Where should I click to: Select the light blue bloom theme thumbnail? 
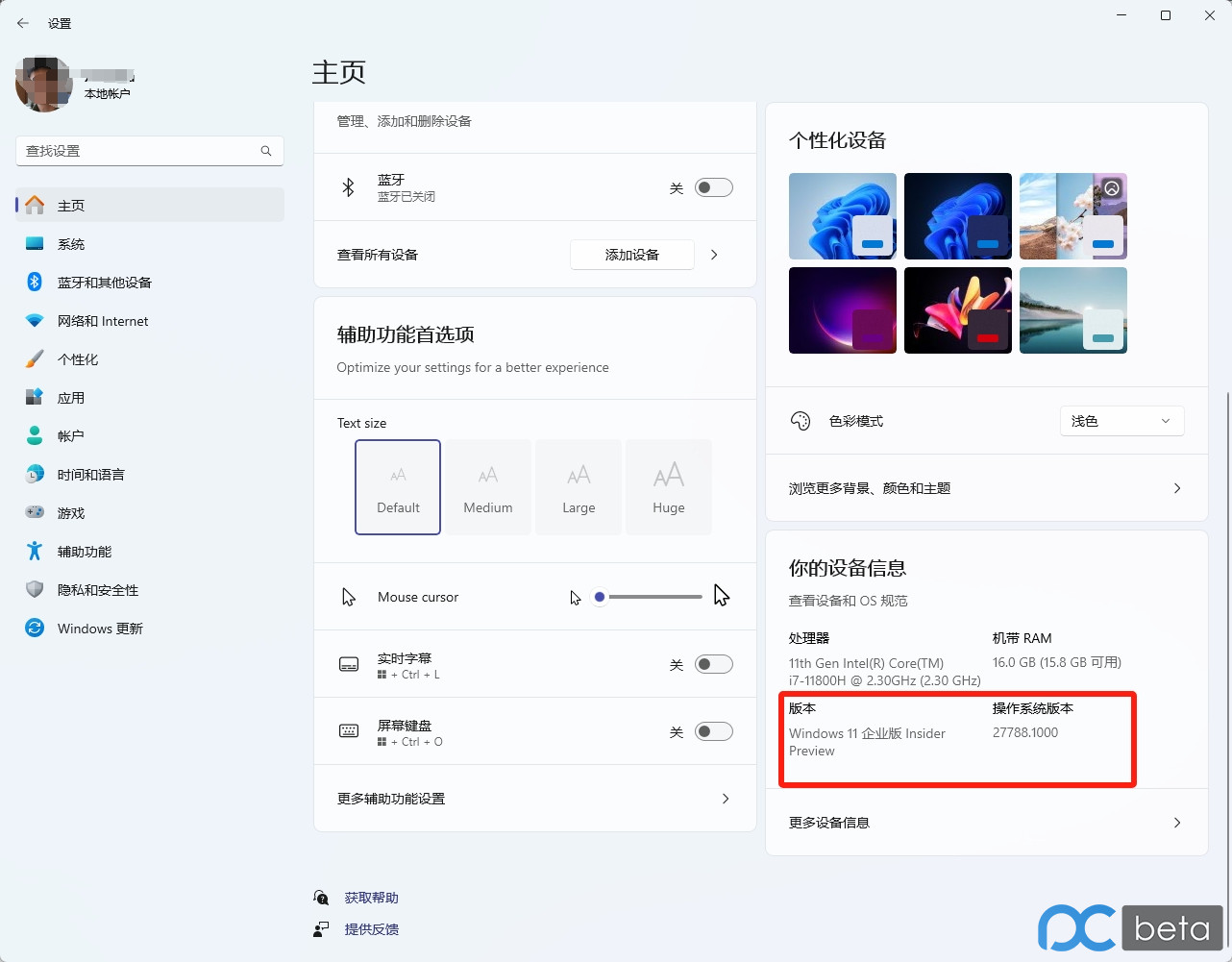click(843, 216)
